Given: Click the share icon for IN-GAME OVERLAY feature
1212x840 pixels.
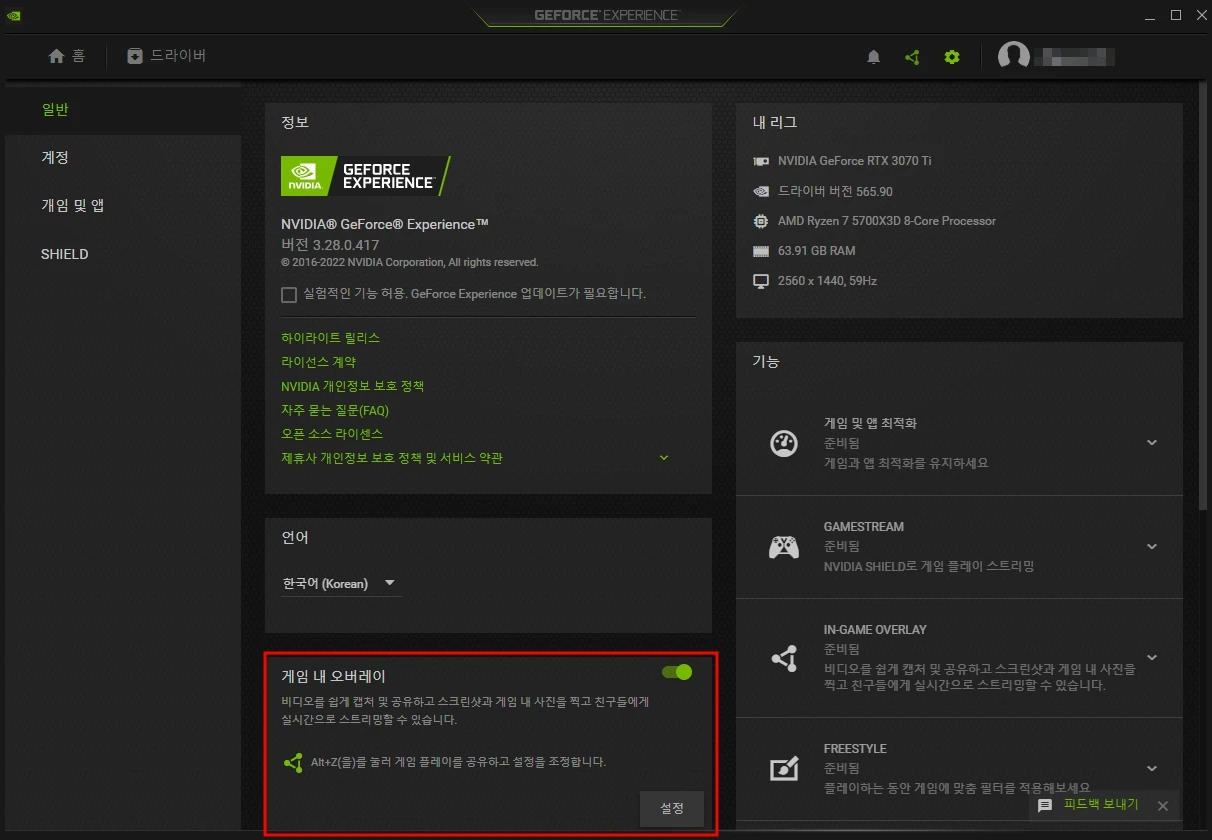Looking at the screenshot, I should point(784,658).
